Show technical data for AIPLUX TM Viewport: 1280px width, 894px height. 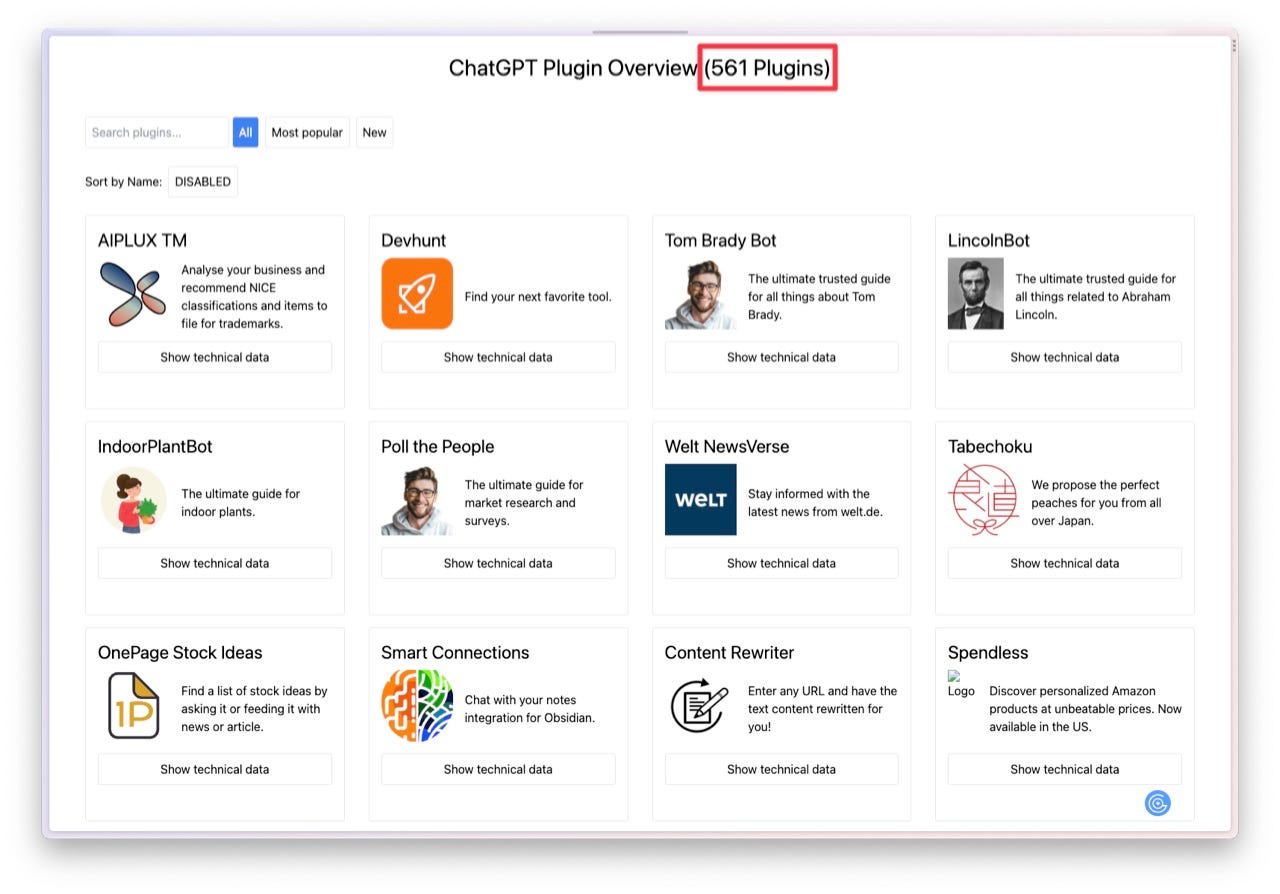click(x=215, y=357)
